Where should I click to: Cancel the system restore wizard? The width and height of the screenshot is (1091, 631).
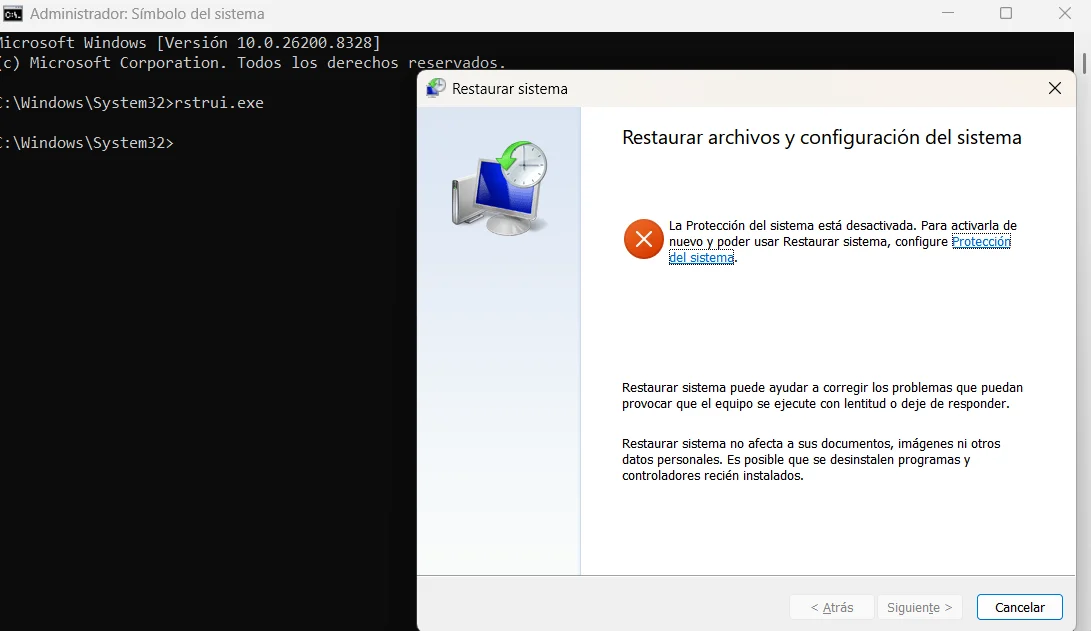1019,607
